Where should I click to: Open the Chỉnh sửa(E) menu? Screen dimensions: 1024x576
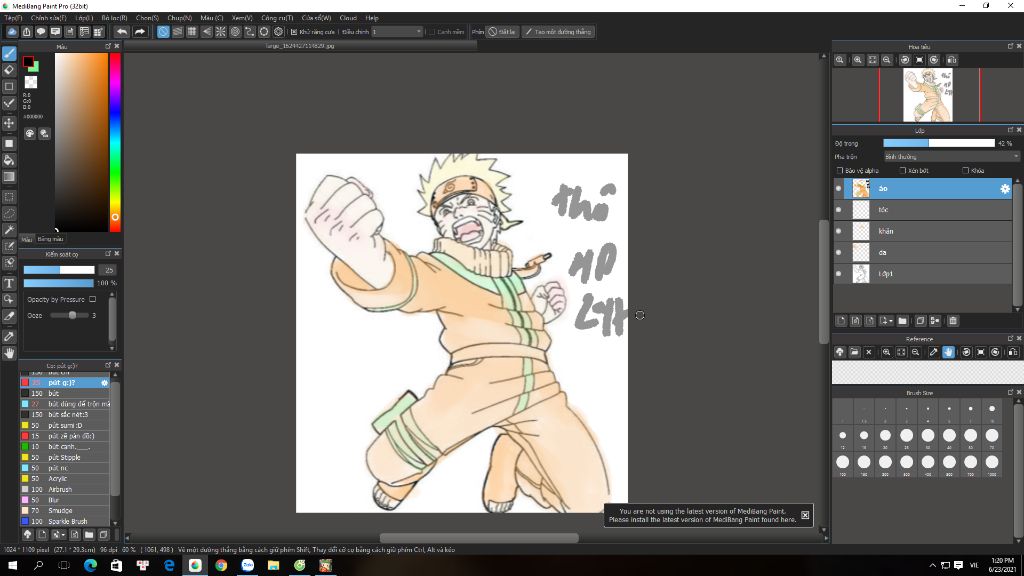(x=48, y=18)
